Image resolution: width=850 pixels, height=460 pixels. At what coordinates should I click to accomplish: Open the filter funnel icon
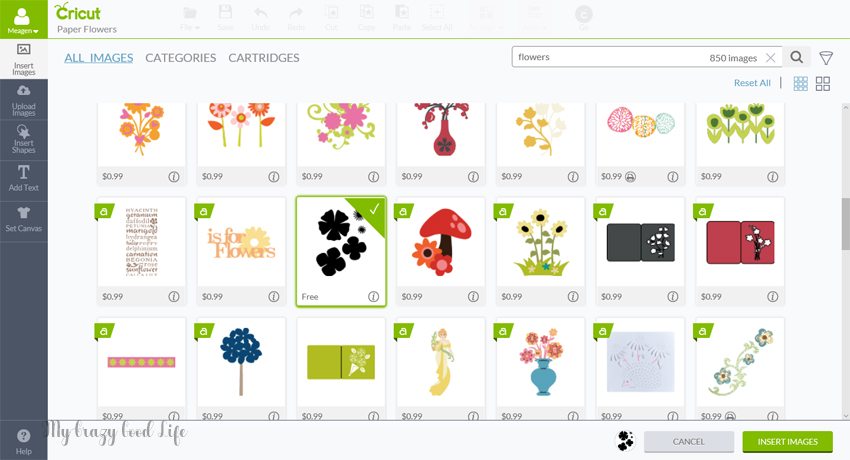click(826, 58)
